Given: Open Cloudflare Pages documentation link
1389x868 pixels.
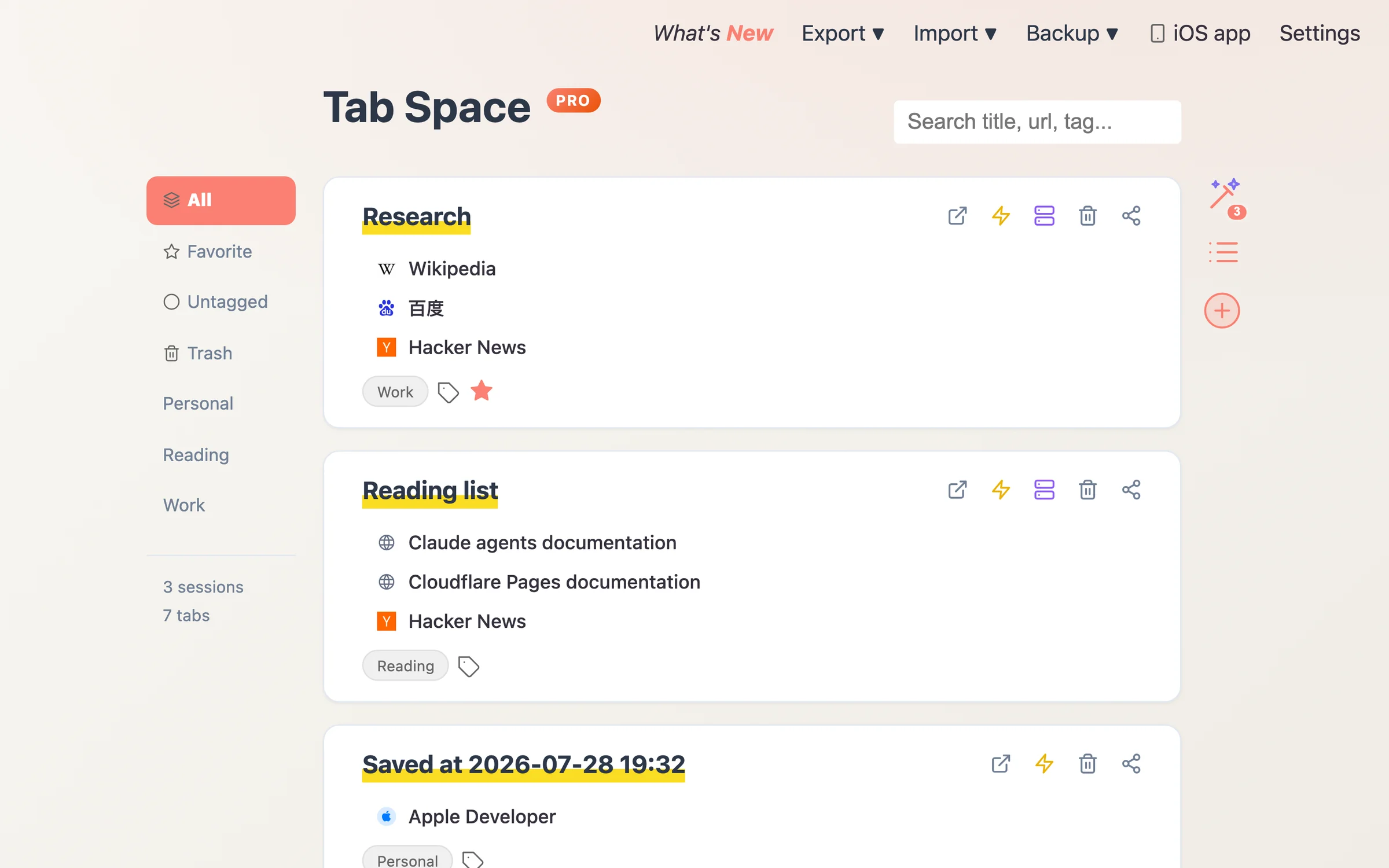Looking at the screenshot, I should (554, 582).
